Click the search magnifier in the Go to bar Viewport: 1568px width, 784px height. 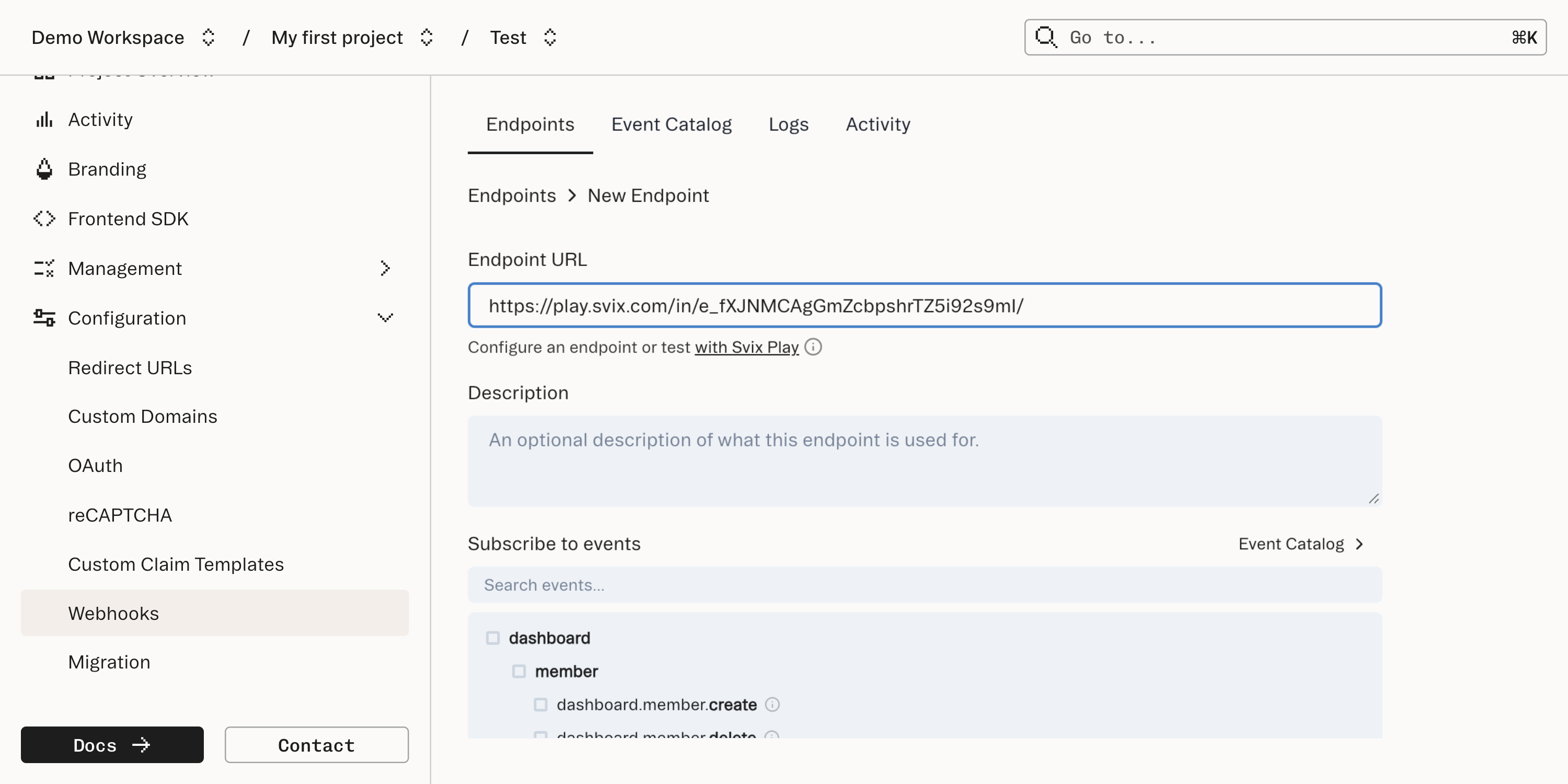(x=1046, y=37)
